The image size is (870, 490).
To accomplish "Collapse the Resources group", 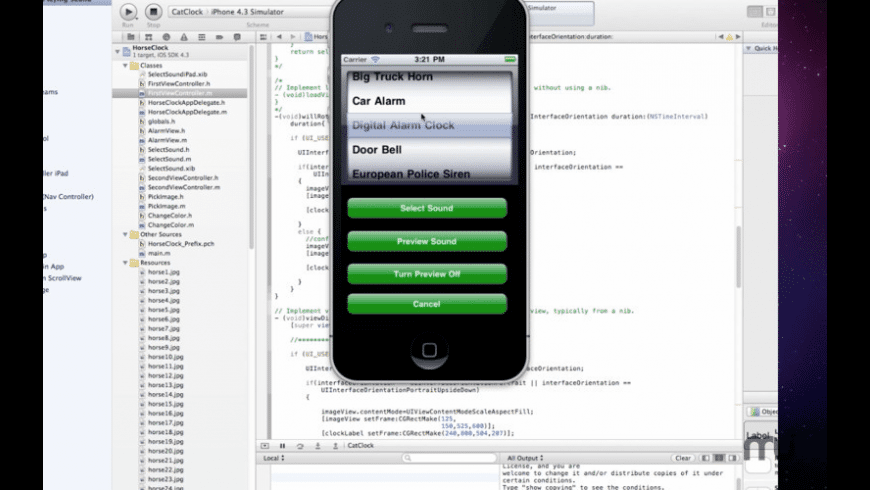I will point(125,262).
